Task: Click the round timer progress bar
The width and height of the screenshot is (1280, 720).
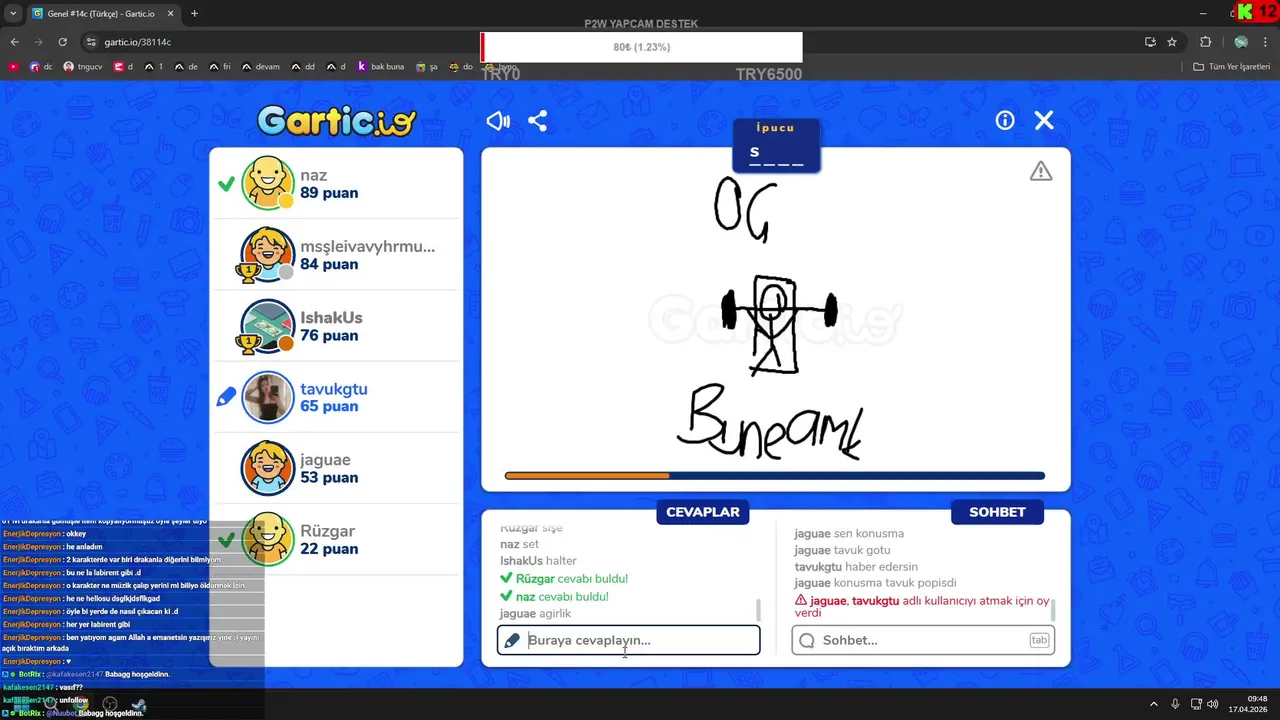Action: coord(775,476)
